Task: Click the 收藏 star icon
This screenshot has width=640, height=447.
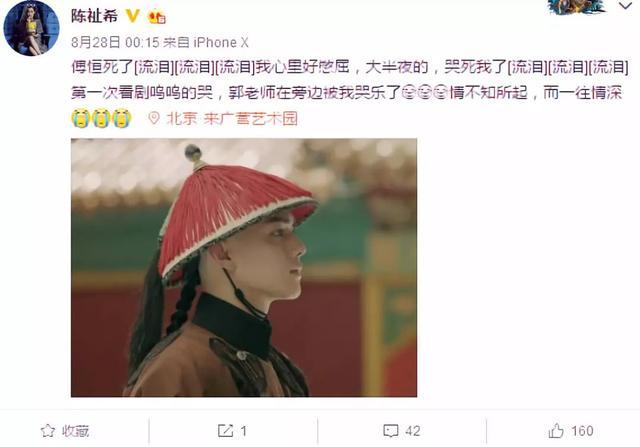Action: coord(48,431)
